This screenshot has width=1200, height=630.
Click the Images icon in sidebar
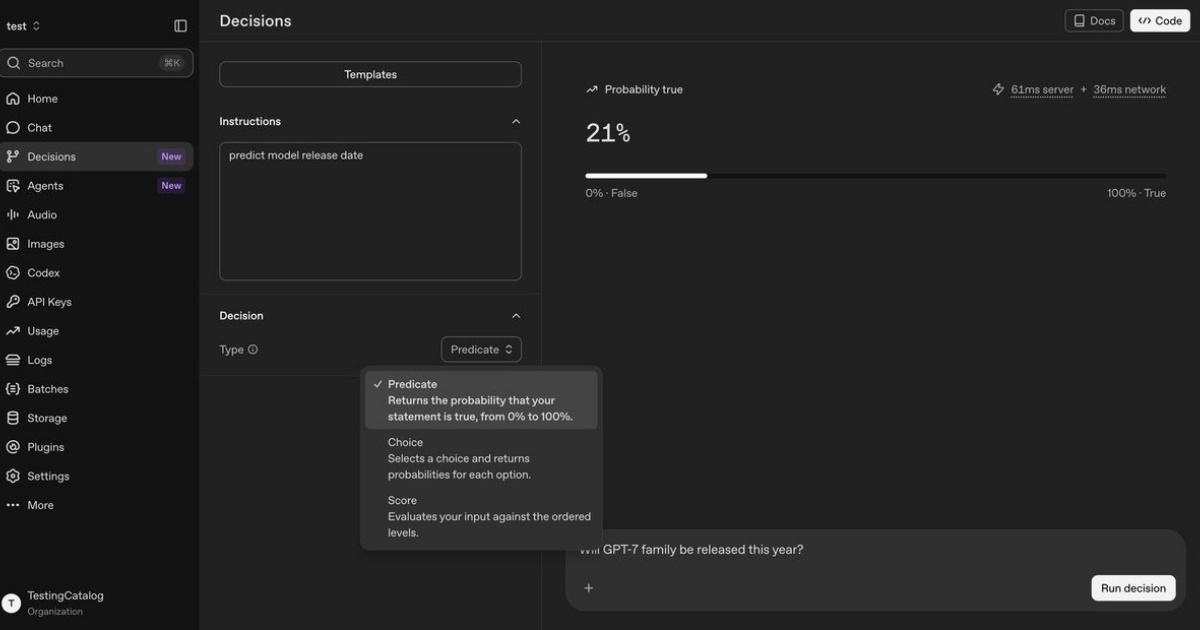(13, 244)
